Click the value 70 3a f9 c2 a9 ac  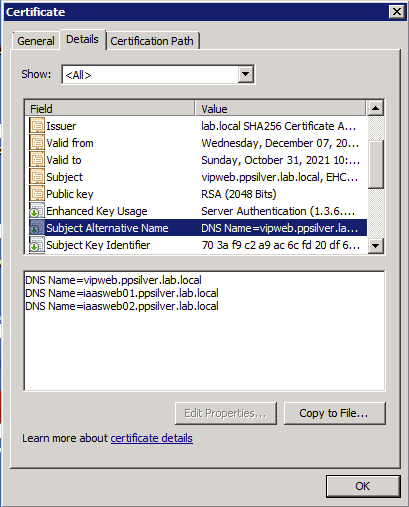click(281, 245)
